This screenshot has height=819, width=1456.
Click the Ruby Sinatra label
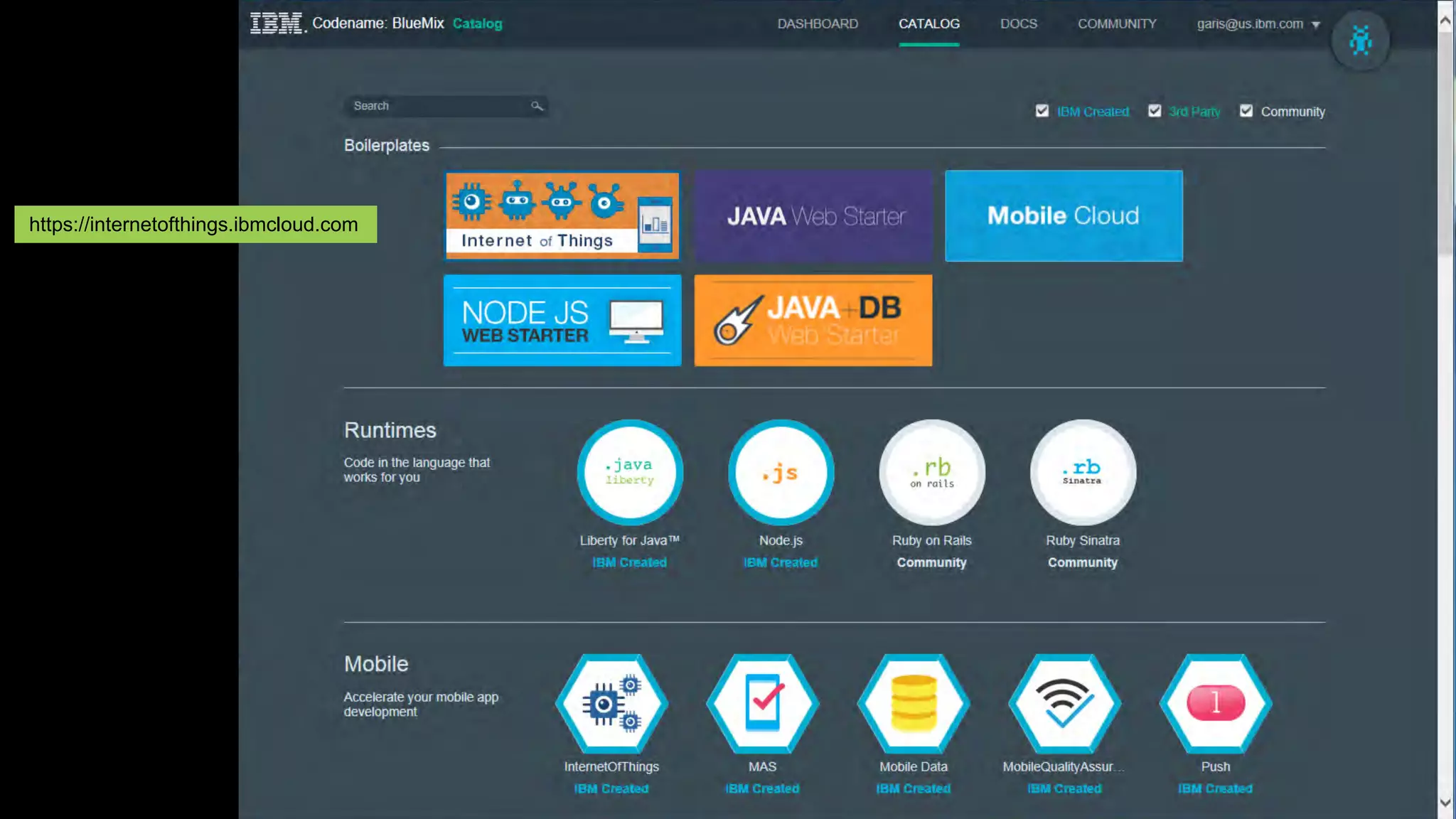click(1083, 540)
